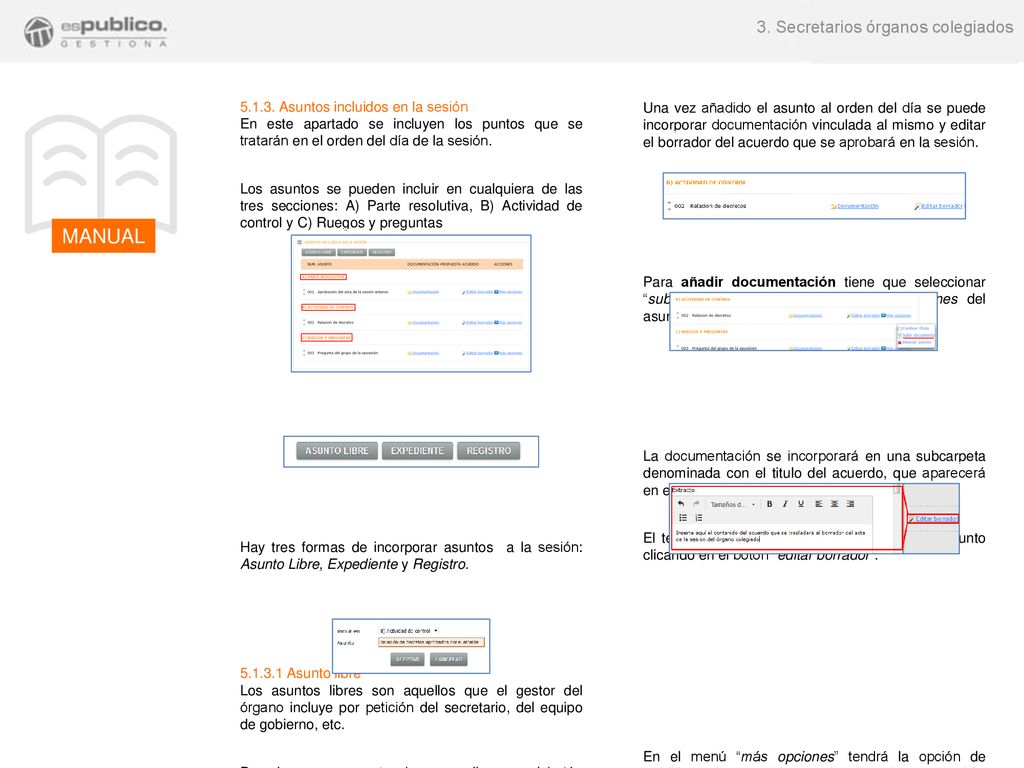The image size is (1024, 768).
Task: Click the esPublico Gestiona logo
Action: click(96, 32)
